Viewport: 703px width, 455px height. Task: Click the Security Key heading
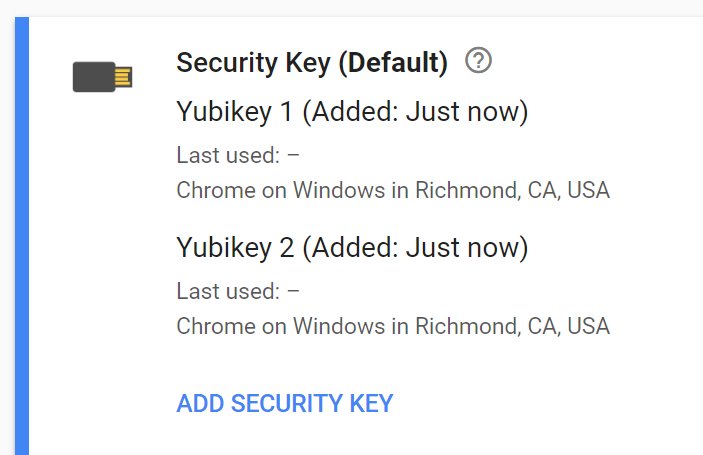[254, 63]
